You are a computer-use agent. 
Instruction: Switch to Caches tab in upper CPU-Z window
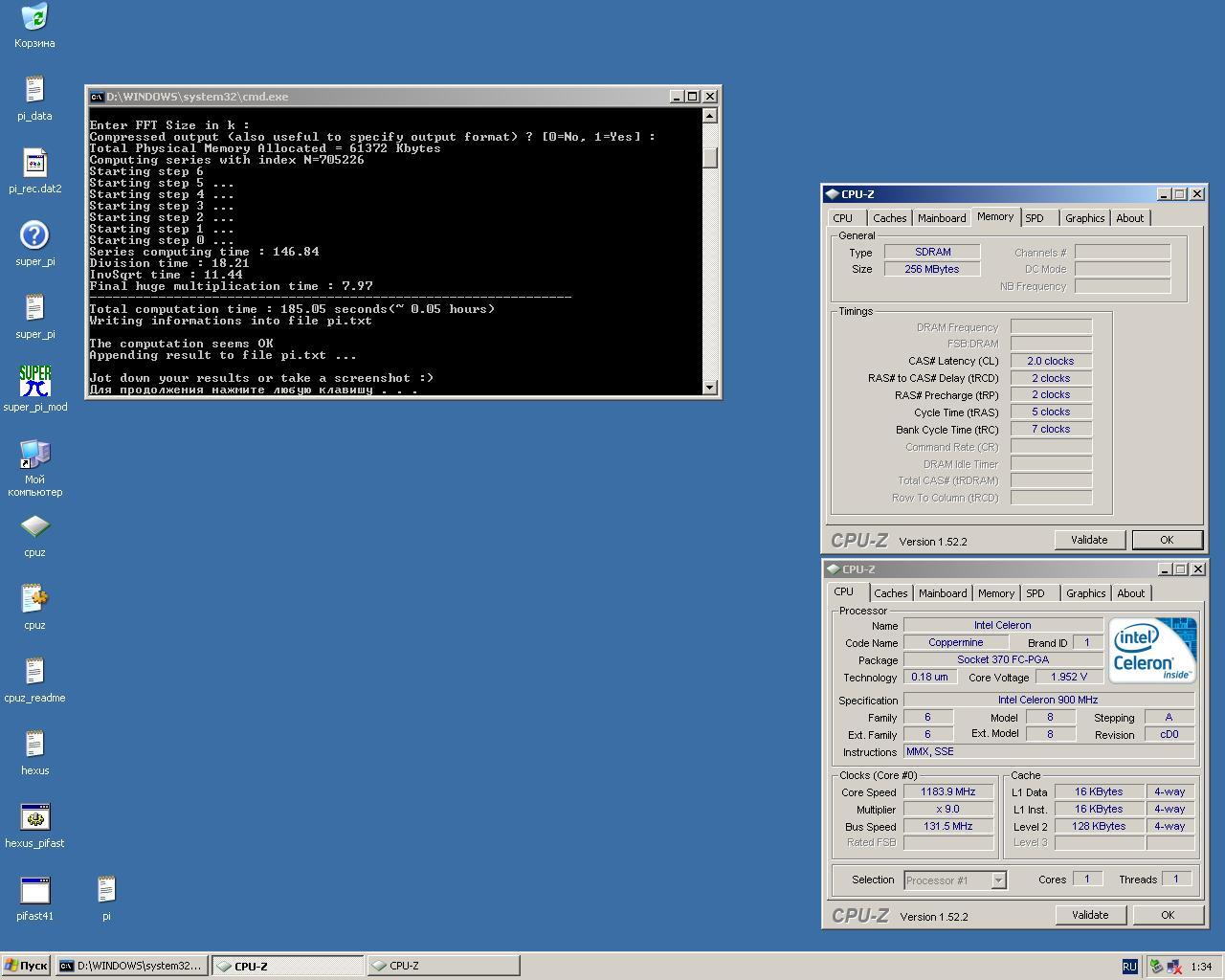(x=889, y=218)
